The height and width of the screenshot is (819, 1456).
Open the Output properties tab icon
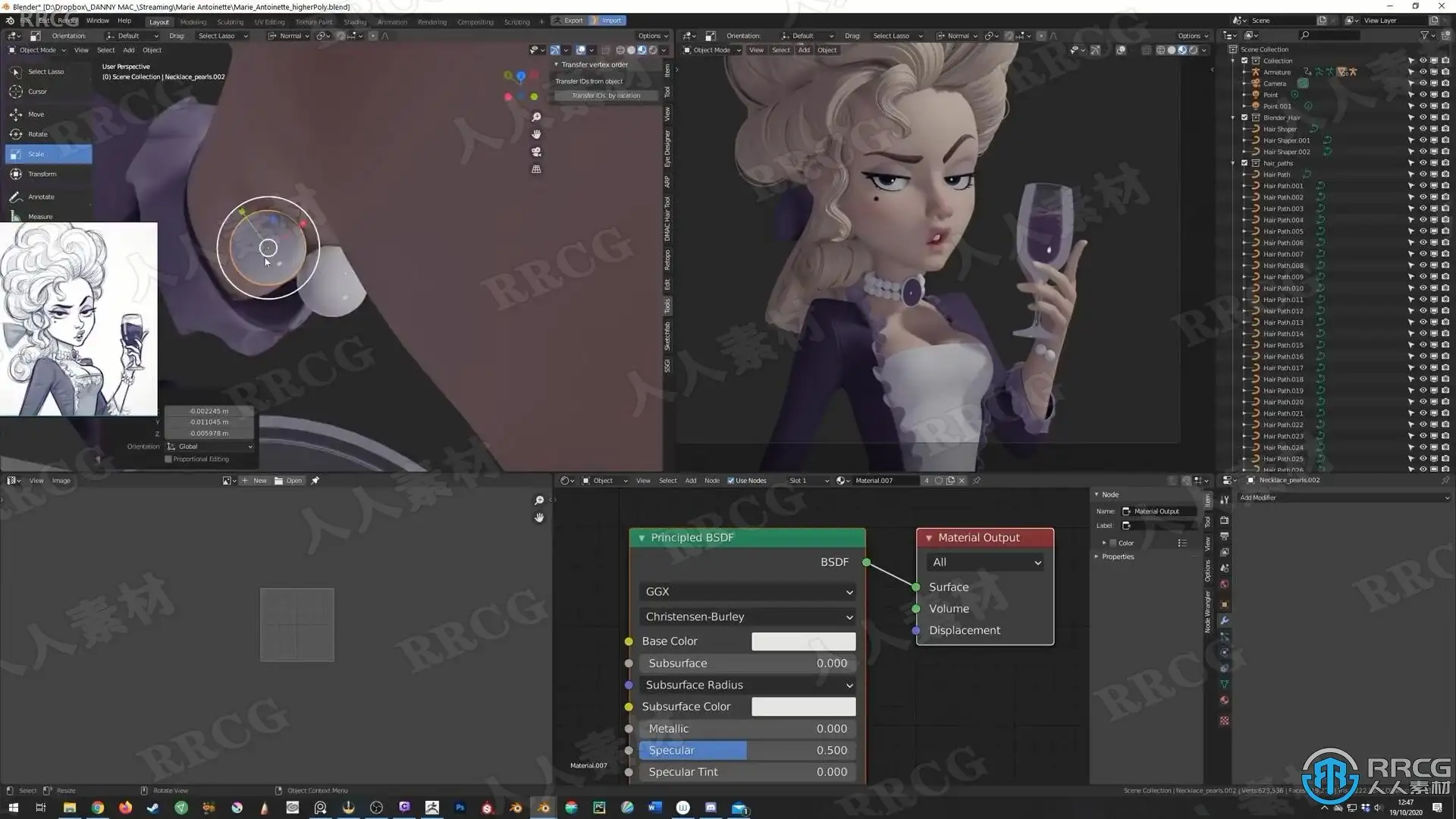coord(1224,536)
